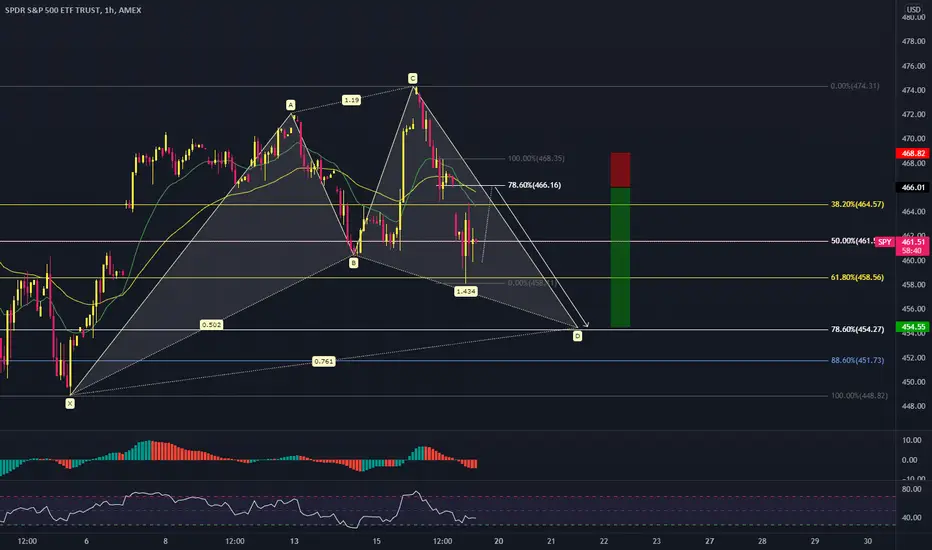Screen dimensions: 932x550
Task: Click the 478.00 price scale value
Action: pyautogui.click(x=914, y=42)
